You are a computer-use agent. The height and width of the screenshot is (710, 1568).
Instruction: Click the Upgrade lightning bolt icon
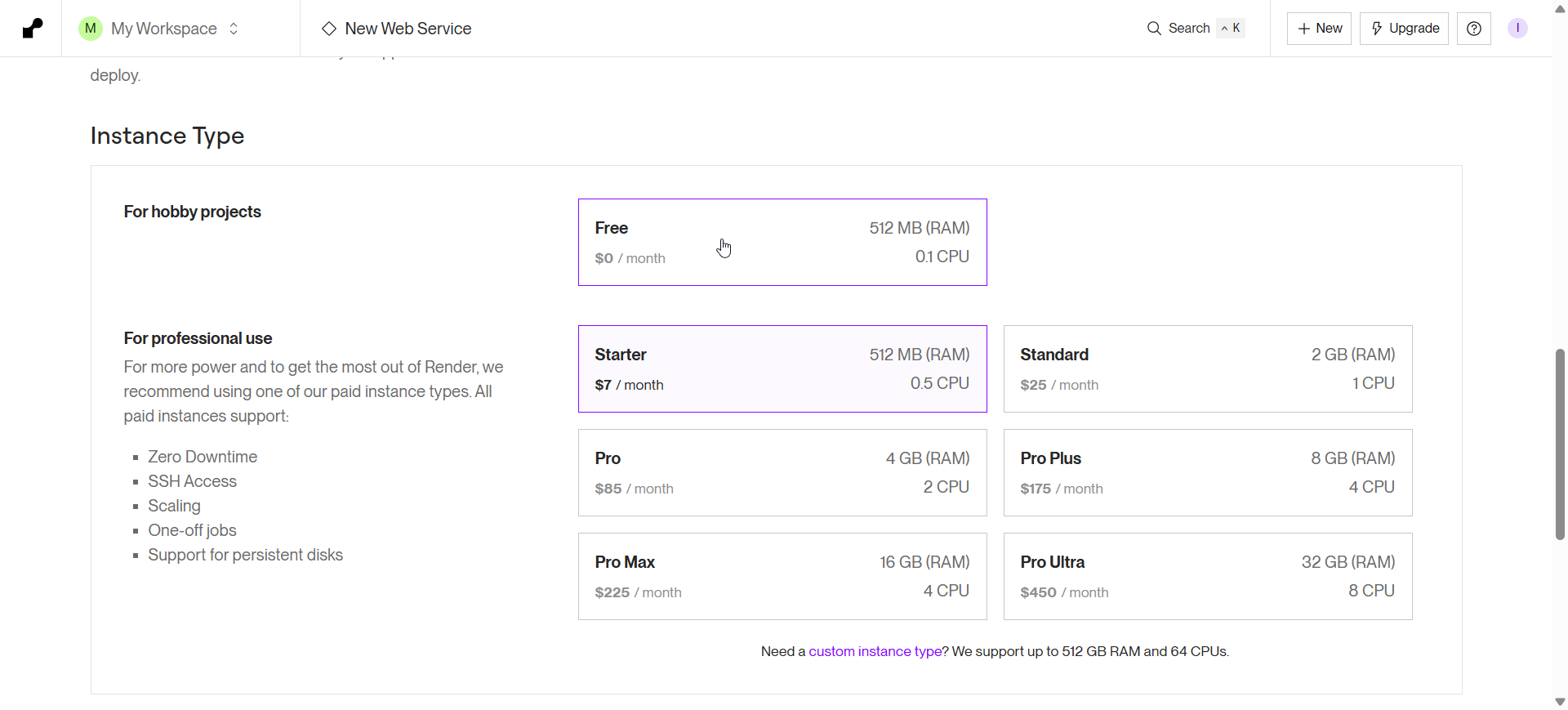[1377, 29]
